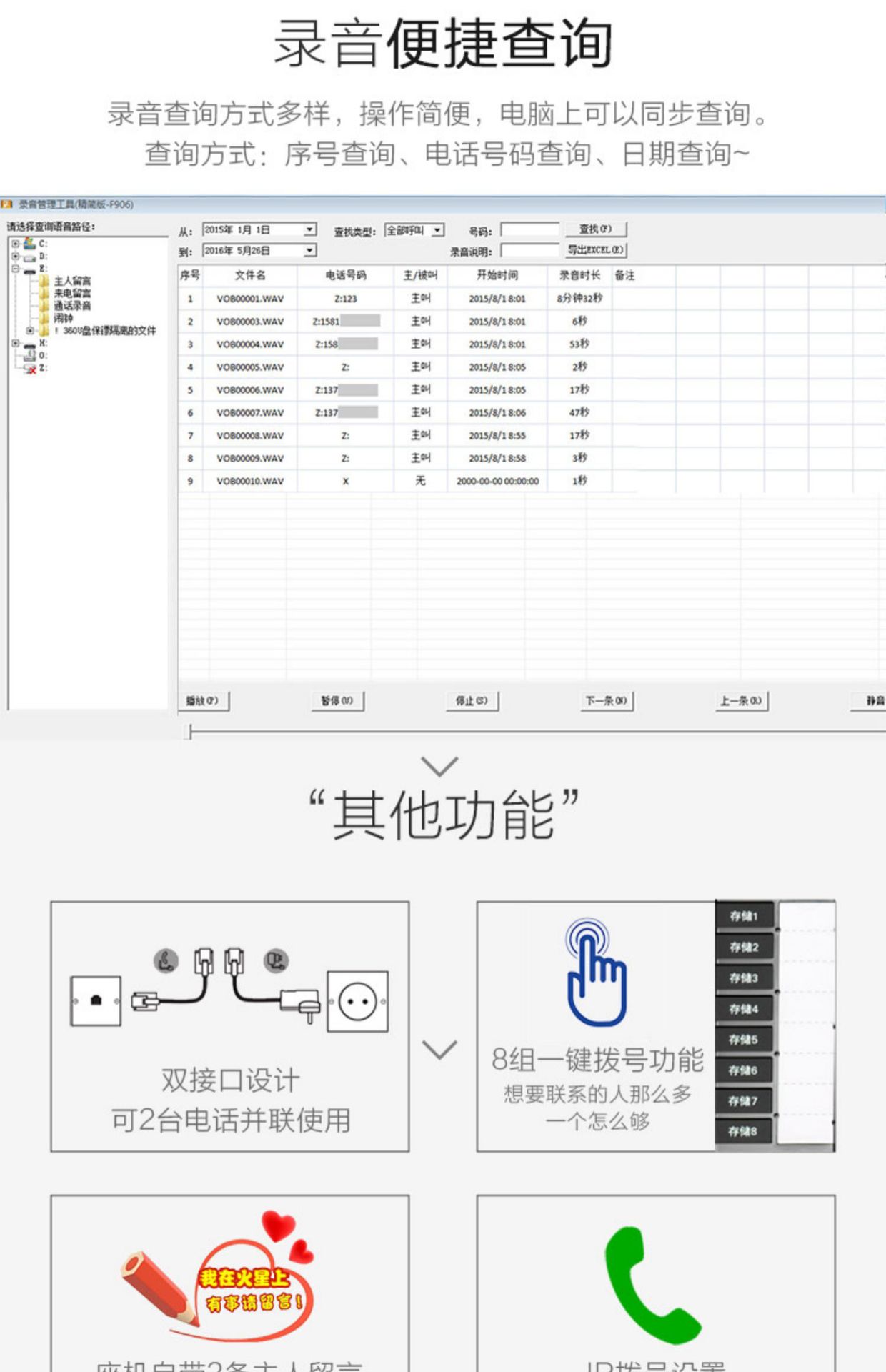Click the round power outlet icon
The height and width of the screenshot is (1372, 886).
point(357,1001)
